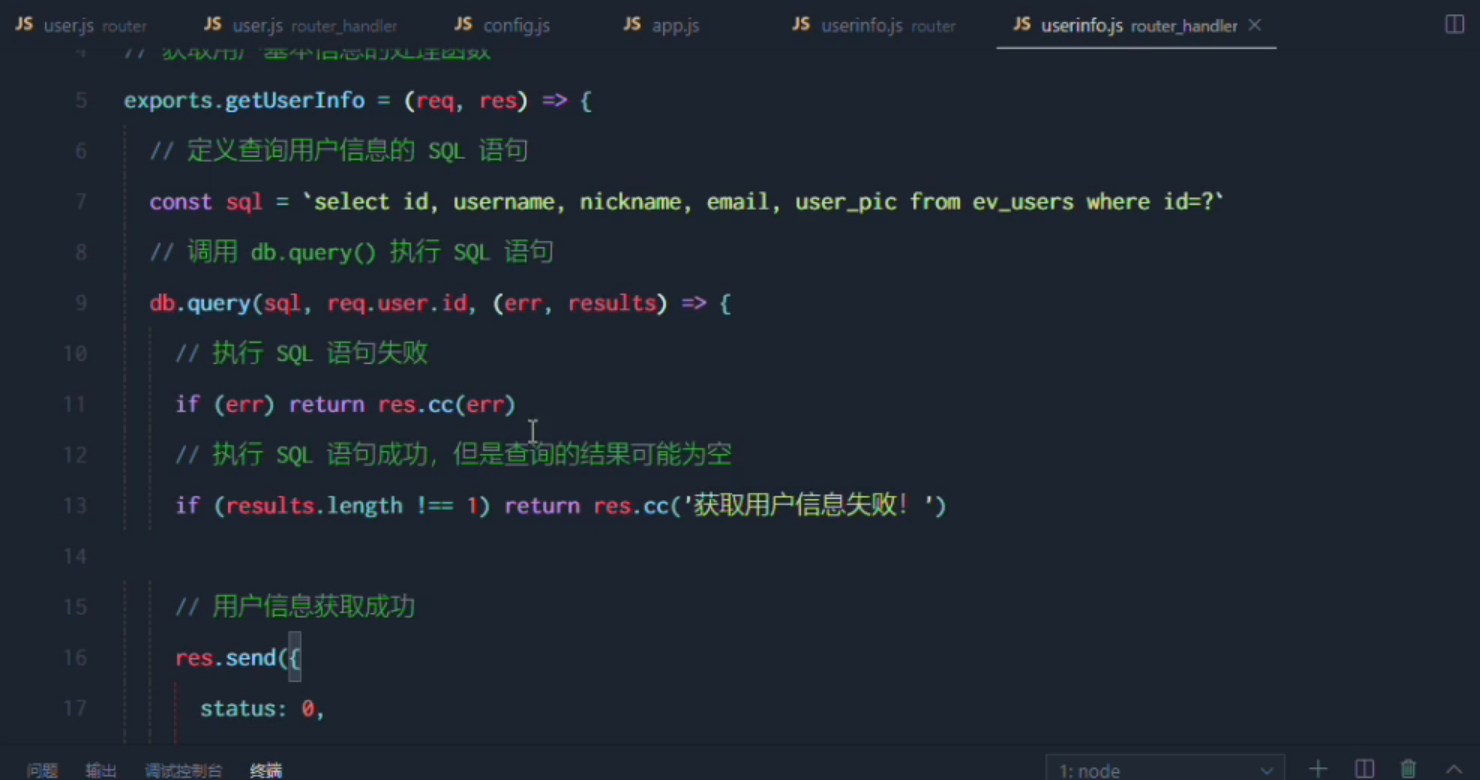Kill terminal with the trash icon
1480x780 pixels.
pos(1409,769)
